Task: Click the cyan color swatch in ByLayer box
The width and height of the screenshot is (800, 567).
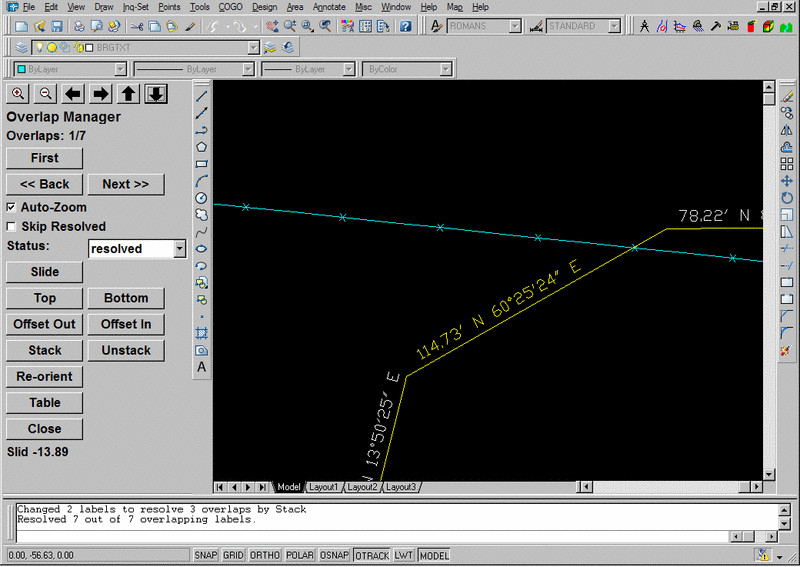Action: pyautogui.click(x=21, y=69)
